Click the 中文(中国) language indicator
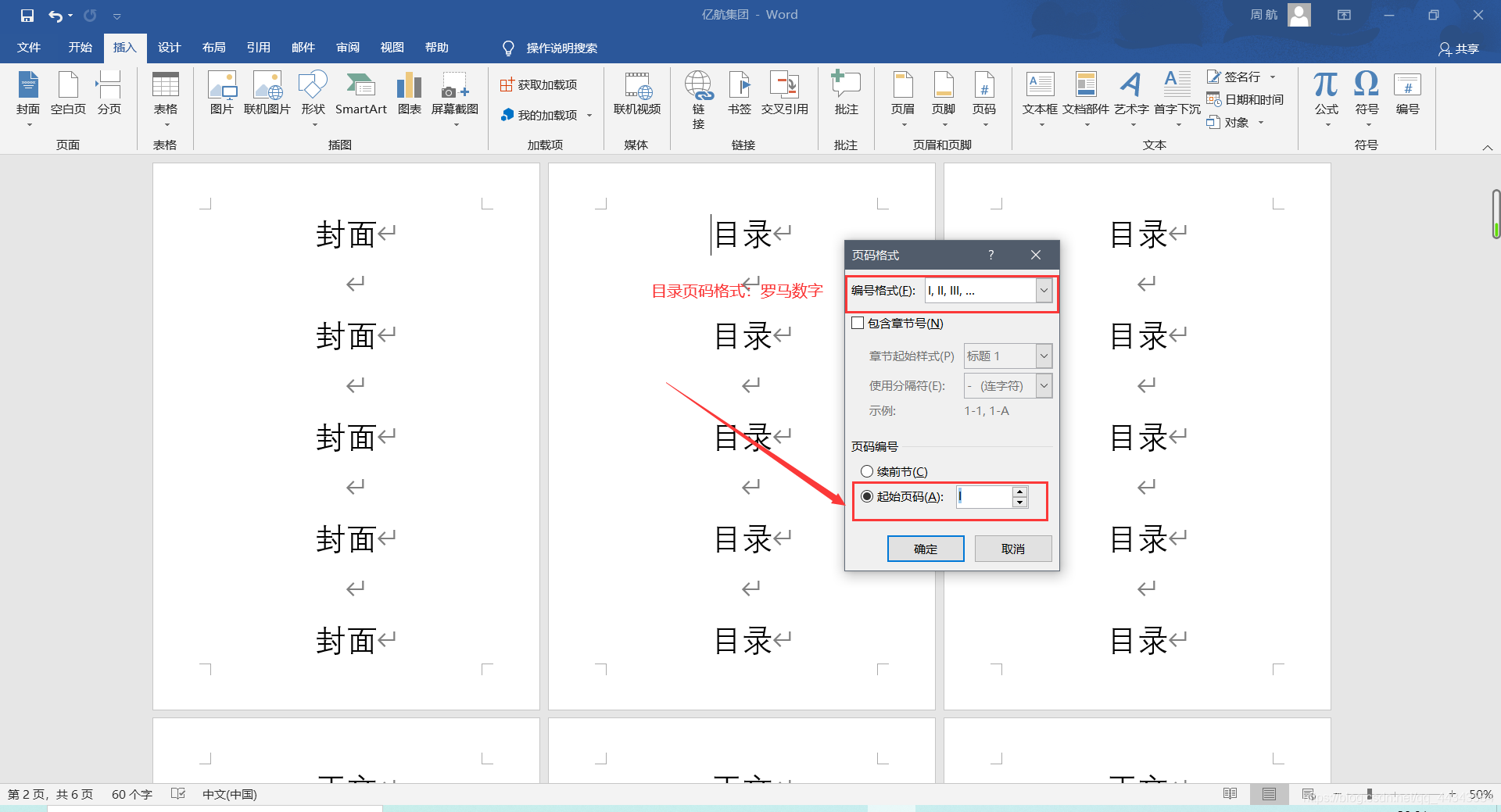Viewport: 1501px width, 812px height. (x=229, y=794)
